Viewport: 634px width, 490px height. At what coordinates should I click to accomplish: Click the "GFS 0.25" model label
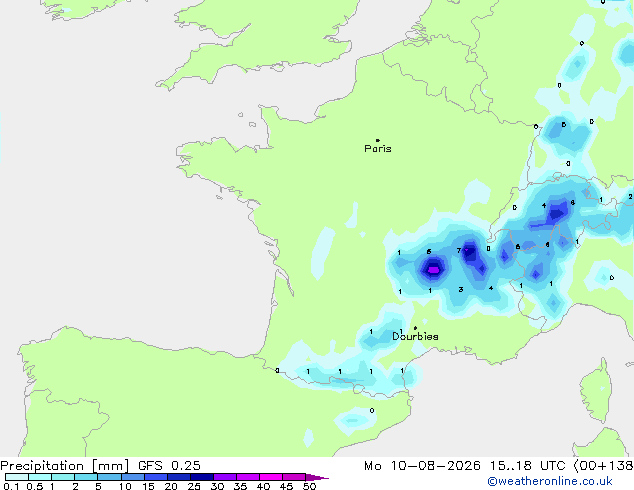[169, 466]
